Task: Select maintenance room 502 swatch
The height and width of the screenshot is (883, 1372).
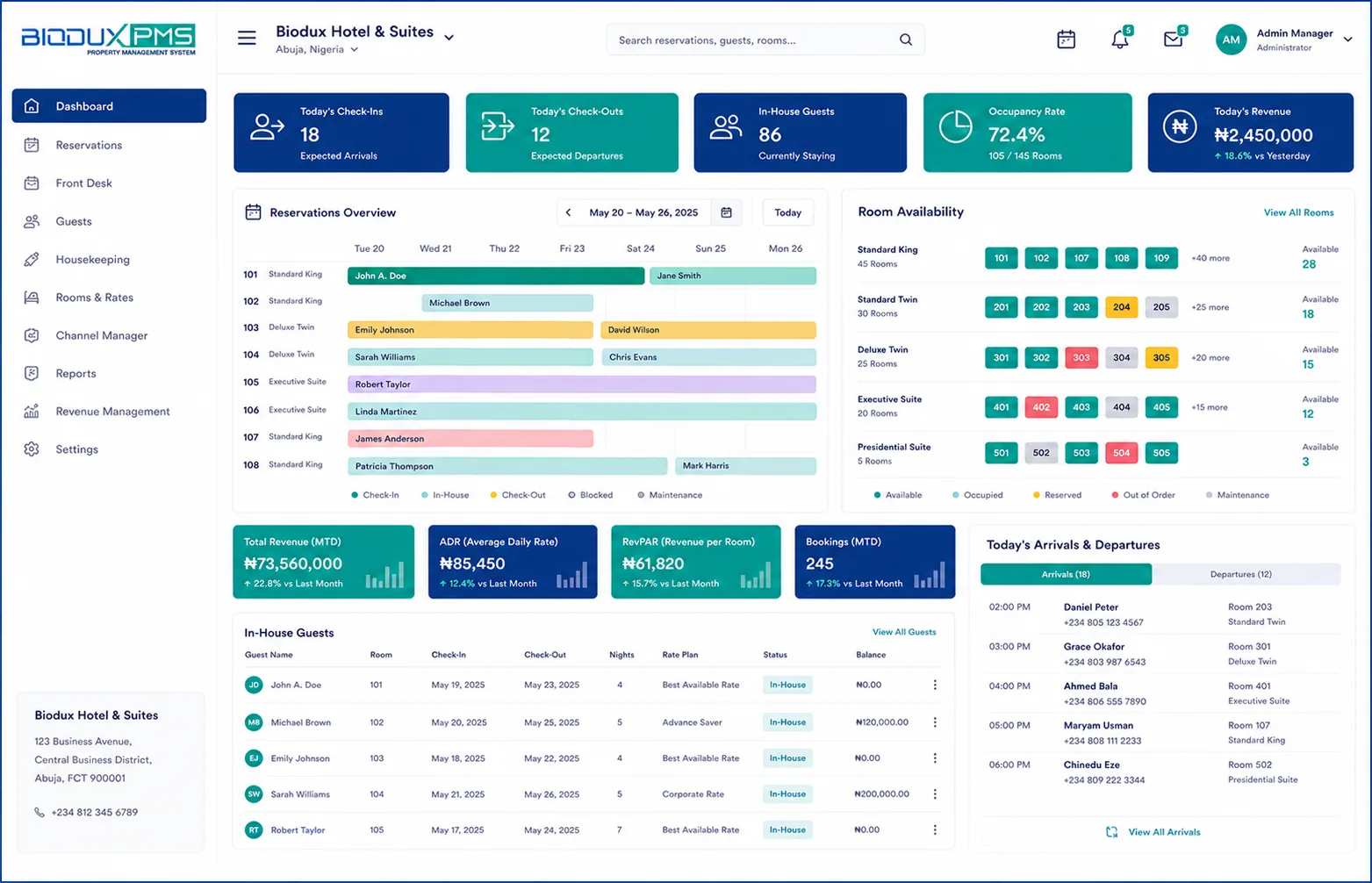Action: click(x=1041, y=453)
